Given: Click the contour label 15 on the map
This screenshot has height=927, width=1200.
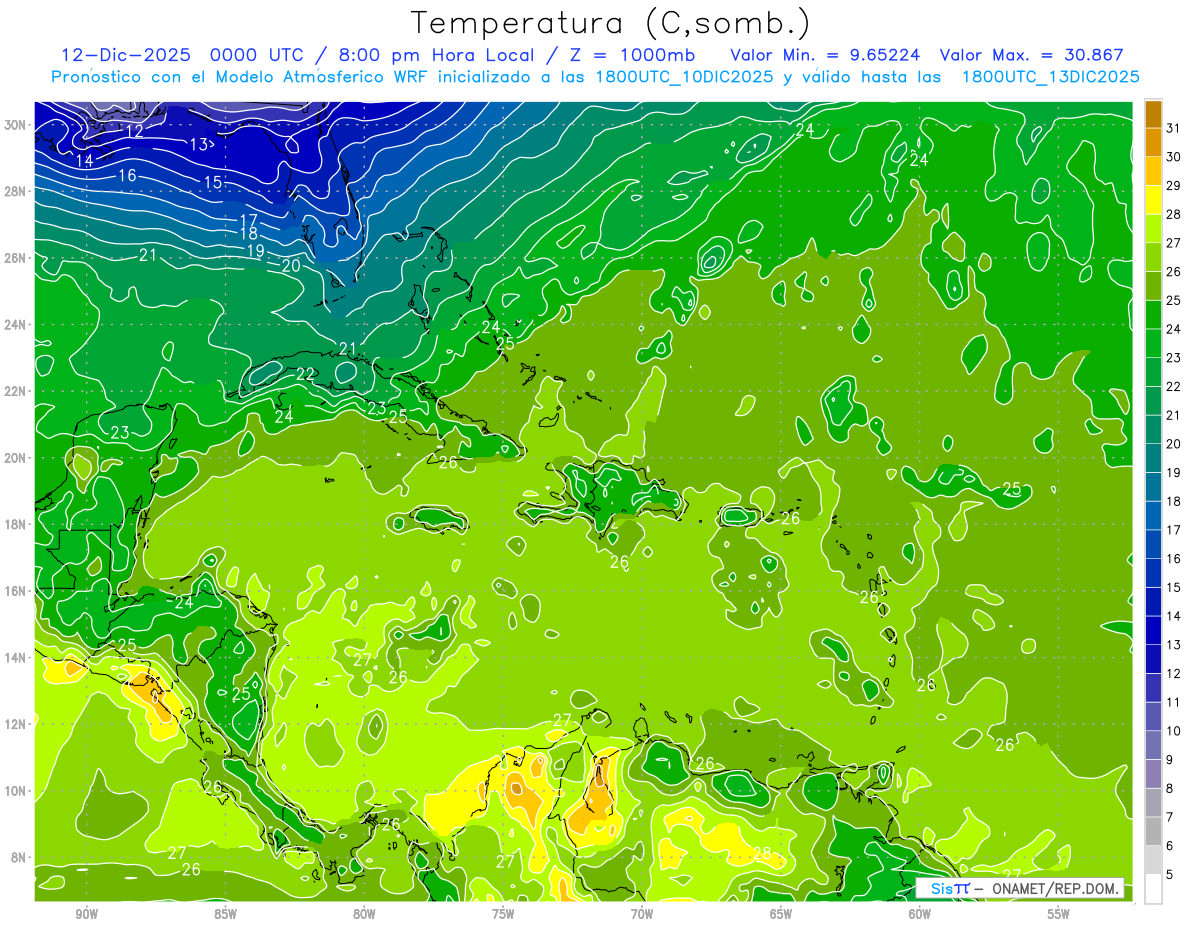Looking at the screenshot, I should click(213, 182).
